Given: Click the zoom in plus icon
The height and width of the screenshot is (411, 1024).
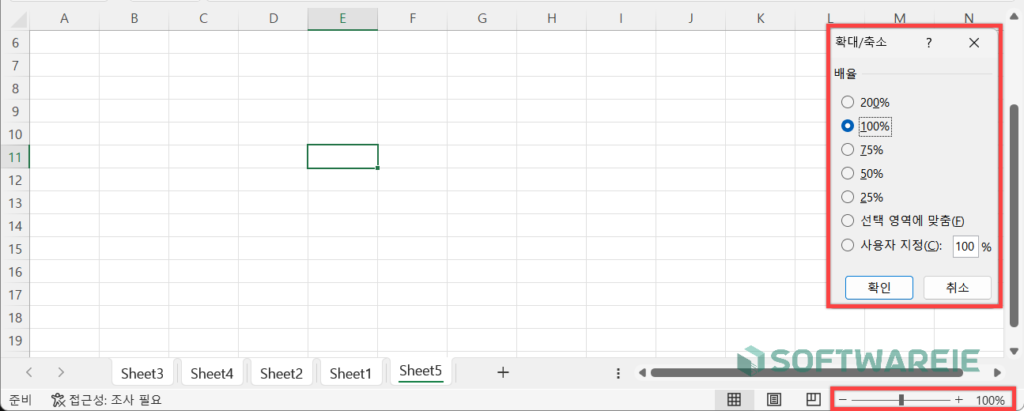Looking at the screenshot, I should [x=959, y=400].
